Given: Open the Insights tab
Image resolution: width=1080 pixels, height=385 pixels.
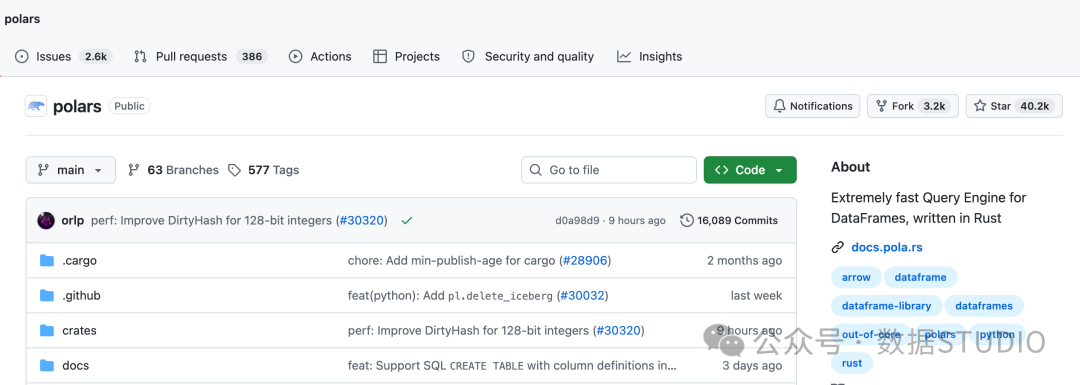Looking at the screenshot, I should 650,56.
